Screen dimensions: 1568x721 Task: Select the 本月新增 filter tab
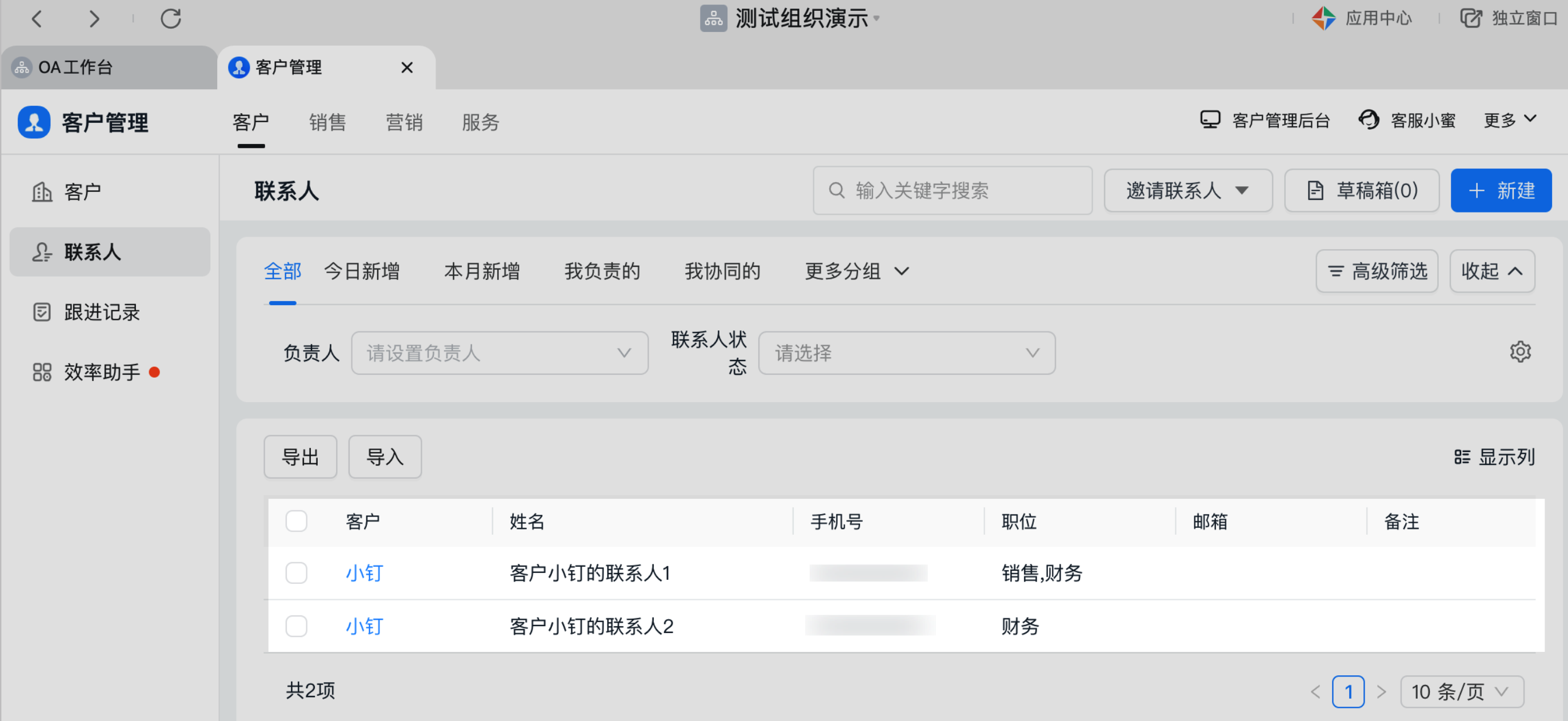[482, 271]
